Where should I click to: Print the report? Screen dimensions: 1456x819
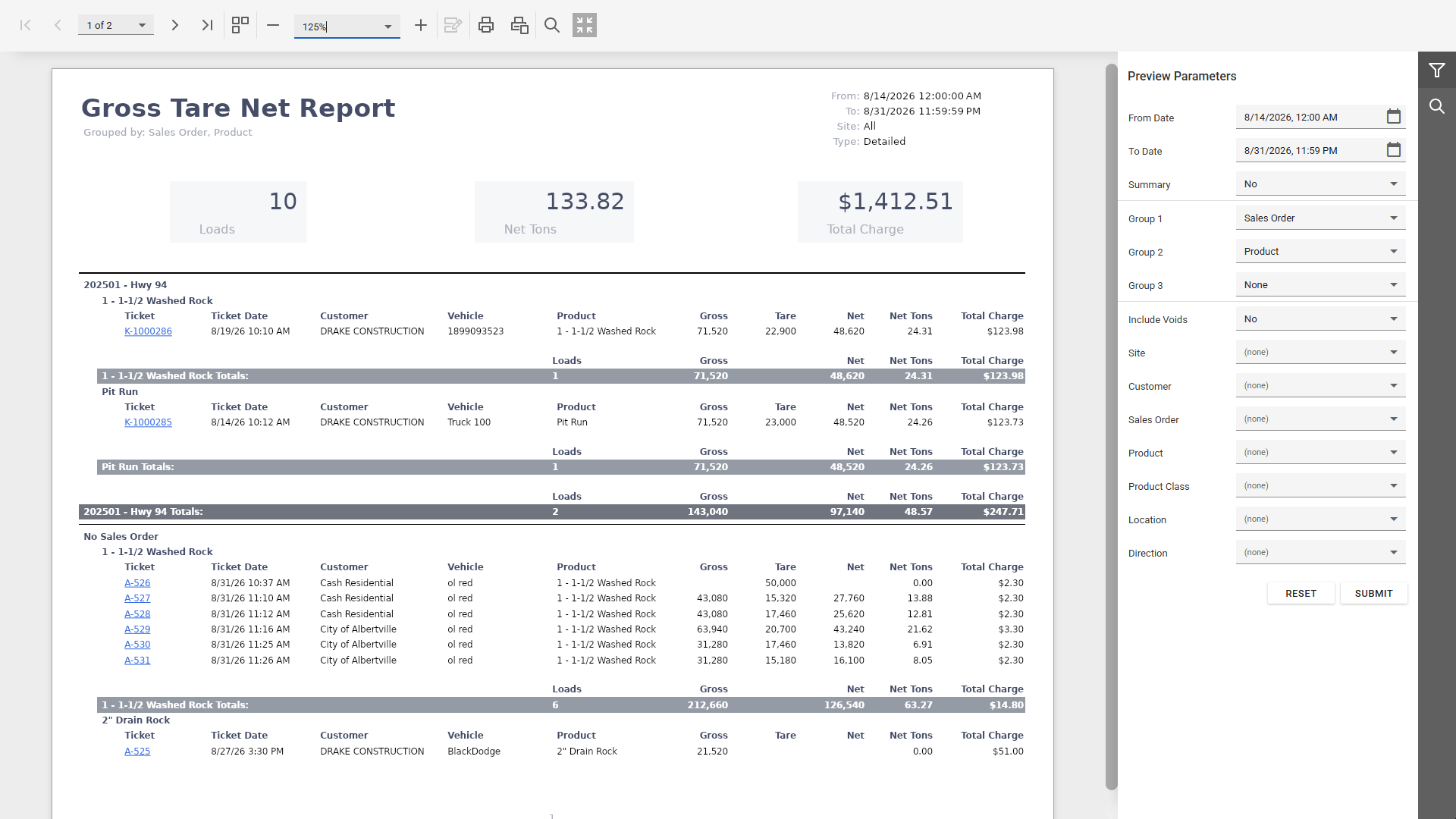pyautogui.click(x=486, y=25)
